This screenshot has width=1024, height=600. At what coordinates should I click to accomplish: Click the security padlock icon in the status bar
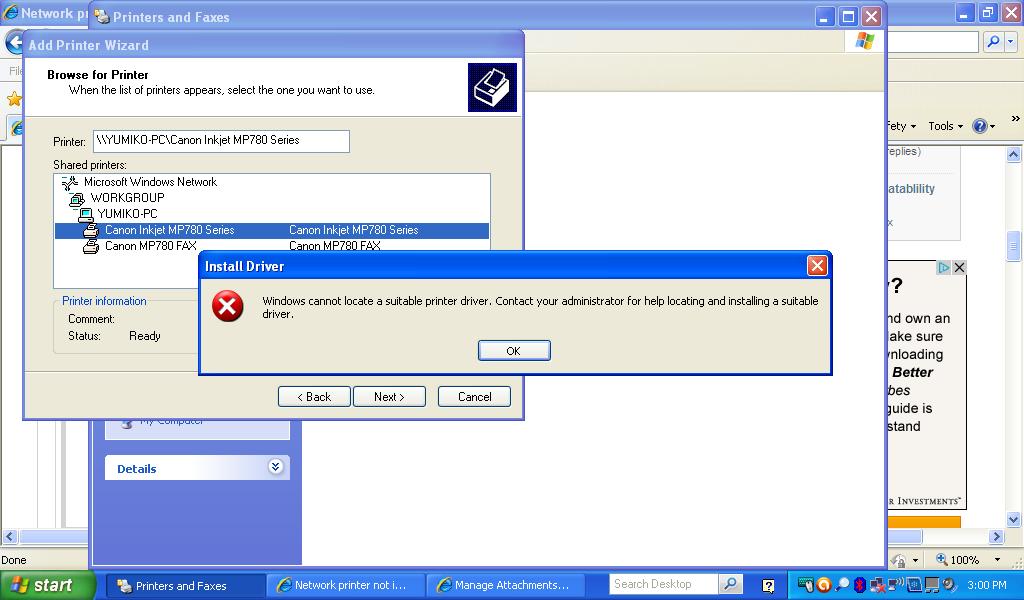point(899,560)
